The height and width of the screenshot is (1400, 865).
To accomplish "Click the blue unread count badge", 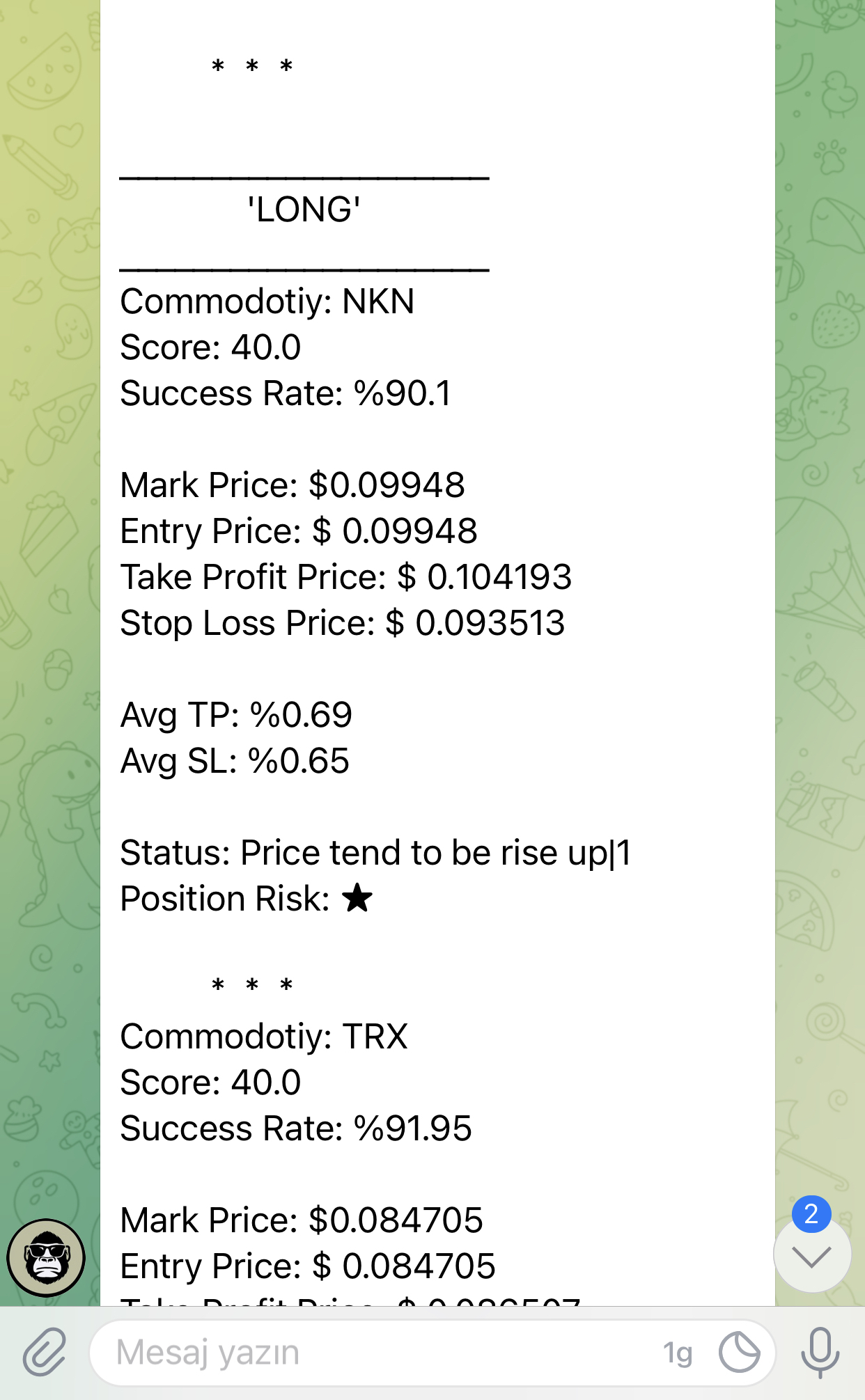I will 811,1214.
